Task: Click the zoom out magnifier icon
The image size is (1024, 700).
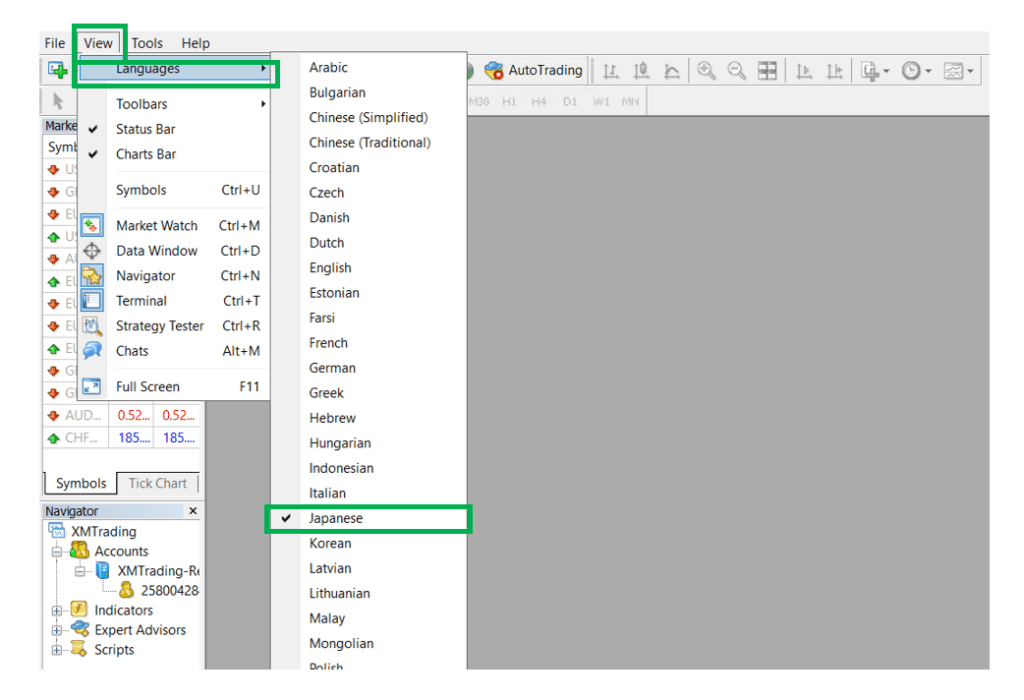Action: point(737,70)
